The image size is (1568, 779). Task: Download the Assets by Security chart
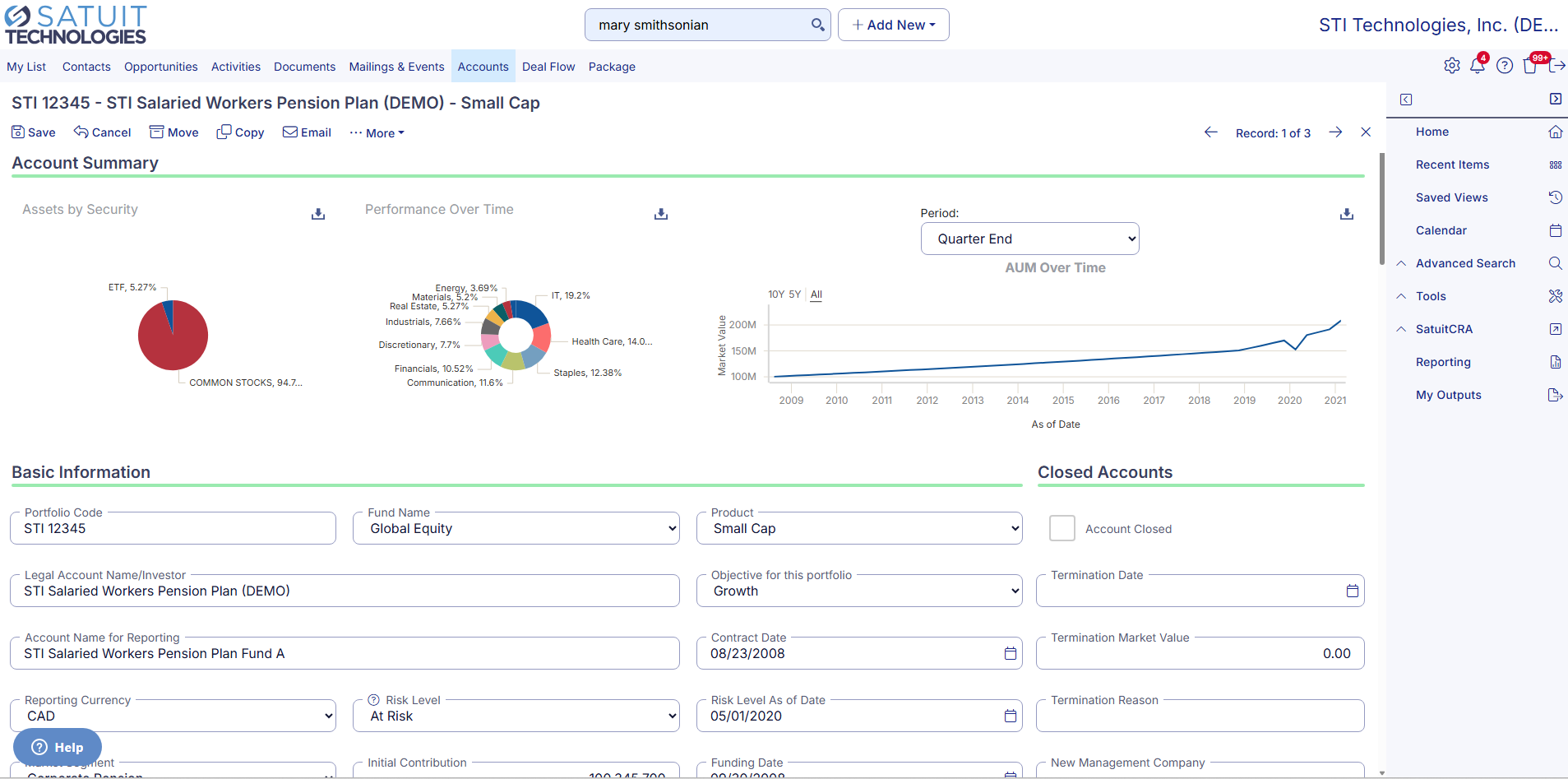pyautogui.click(x=318, y=214)
